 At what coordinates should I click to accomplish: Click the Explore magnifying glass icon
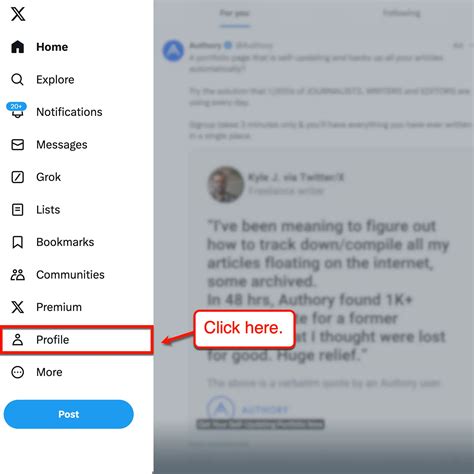[17, 79]
